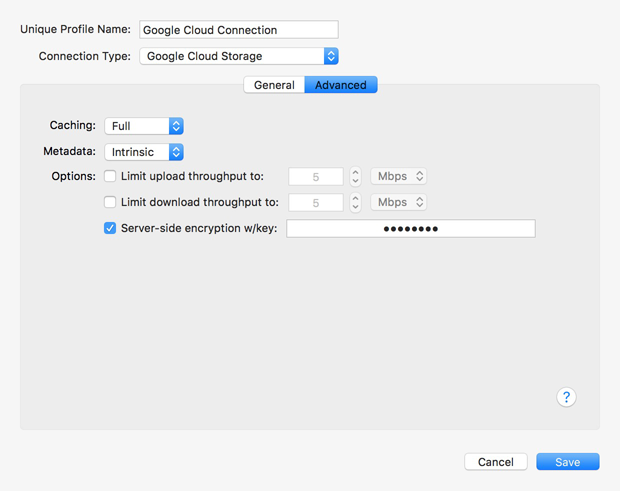This screenshot has width=620, height=491.
Task: Open the Metadata dropdown set to Intrinsic
Action: click(x=144, y=152)
